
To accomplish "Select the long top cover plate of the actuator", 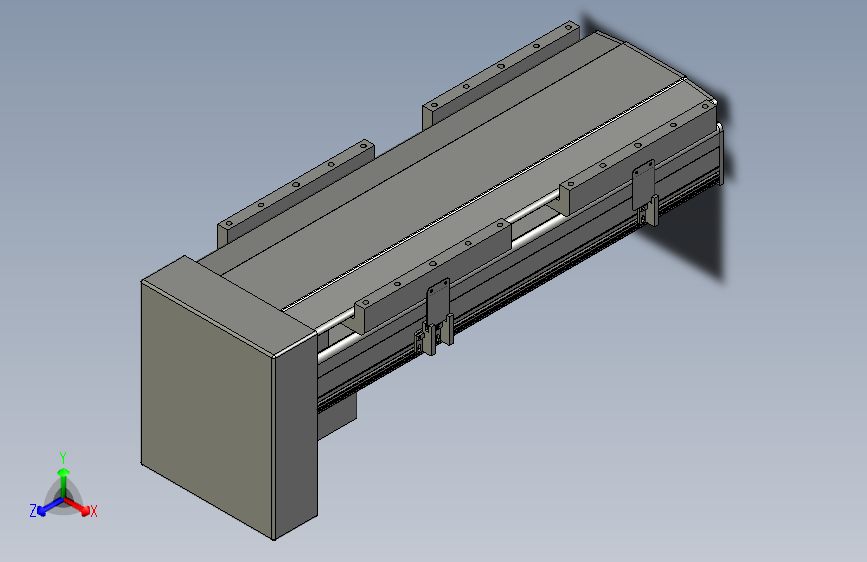I will [x=453, y=177].
